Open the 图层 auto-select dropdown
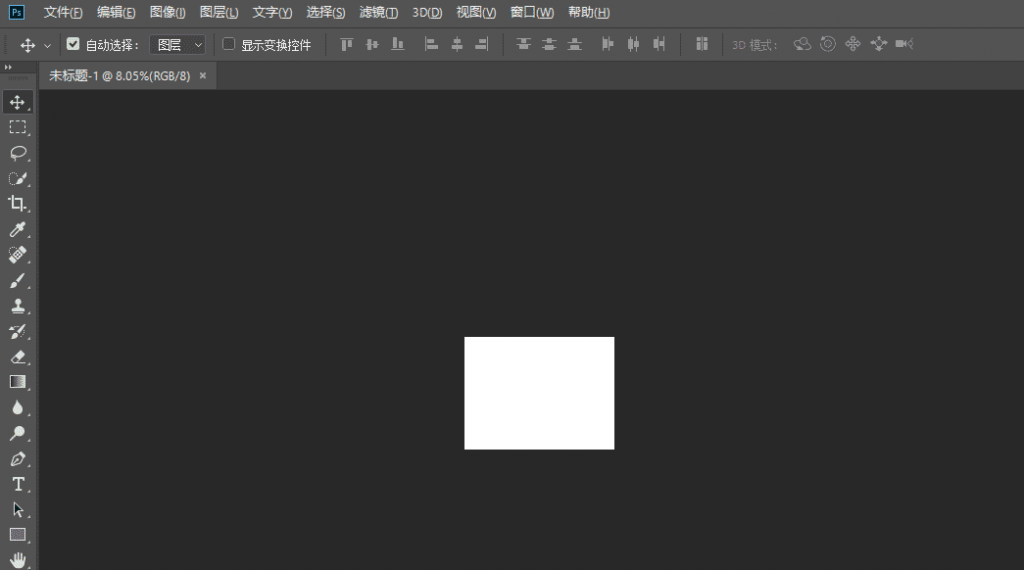Screen dimensions: 1024x570 pos(178,44)
